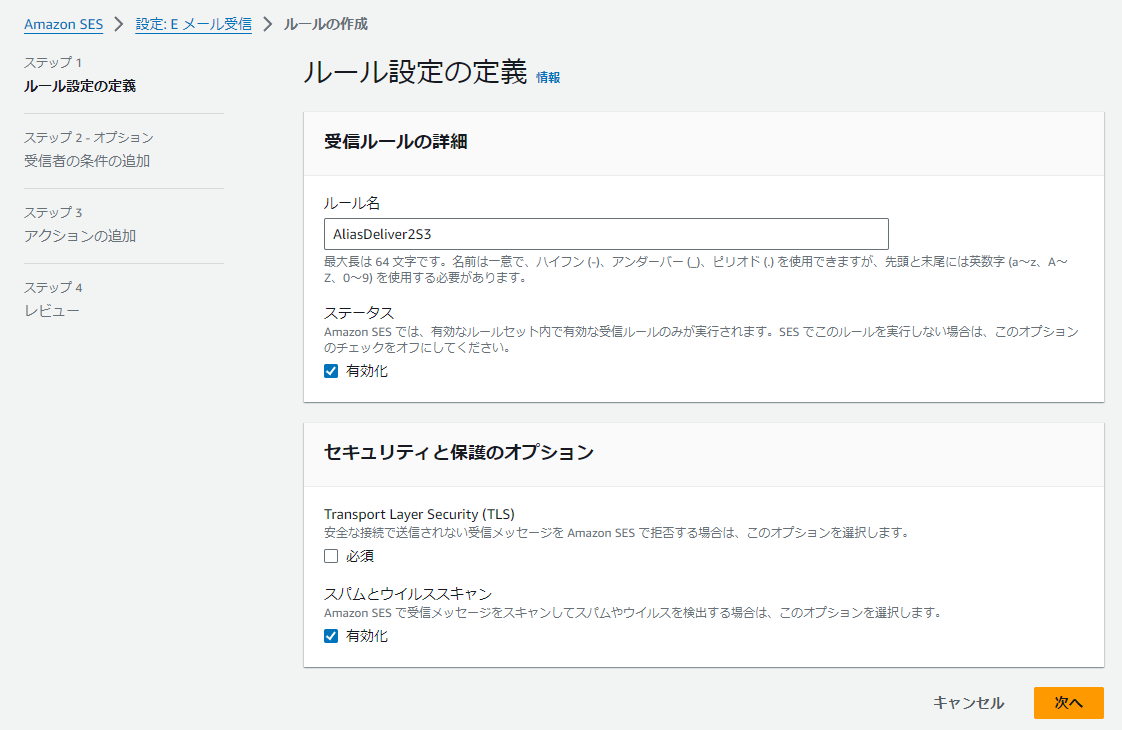Toggle スパムとウイルススキャン 有効化 checkbox

pyautogui.click(x=331, y=636)
